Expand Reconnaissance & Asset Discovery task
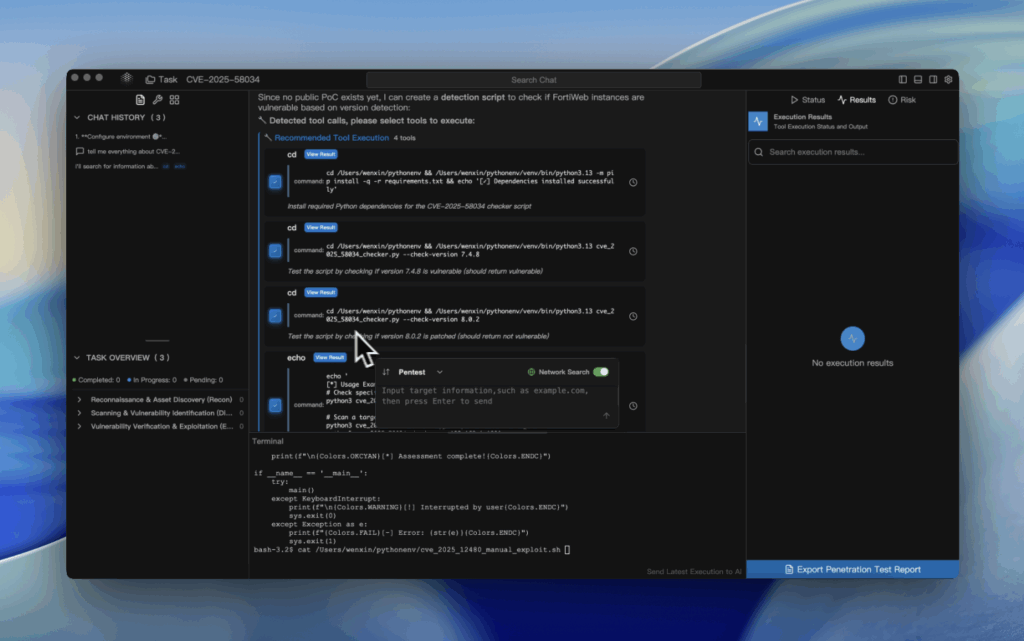The image size is (1024, 641). click(x=79, y=399)
